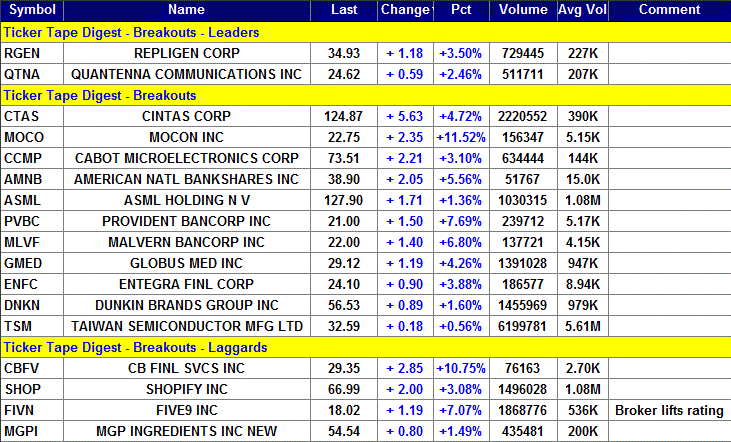The width and height of the screenshot is (731, 442).
Task: Click the Avg Vol column header
Action: (x=583, y=10)
